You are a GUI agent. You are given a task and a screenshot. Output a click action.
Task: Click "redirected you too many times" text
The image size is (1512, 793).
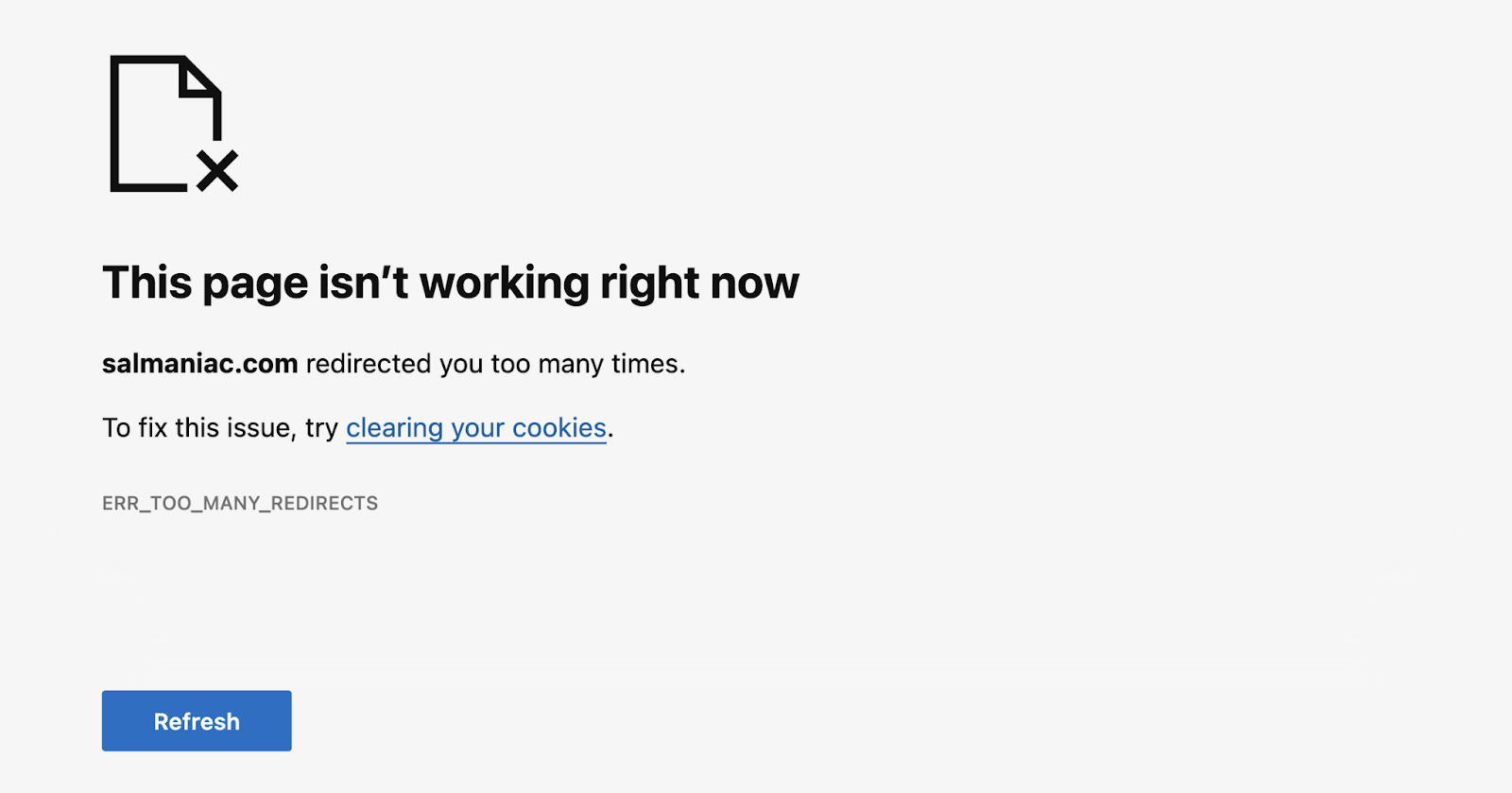pyautogui.click(x=495, y=364)
